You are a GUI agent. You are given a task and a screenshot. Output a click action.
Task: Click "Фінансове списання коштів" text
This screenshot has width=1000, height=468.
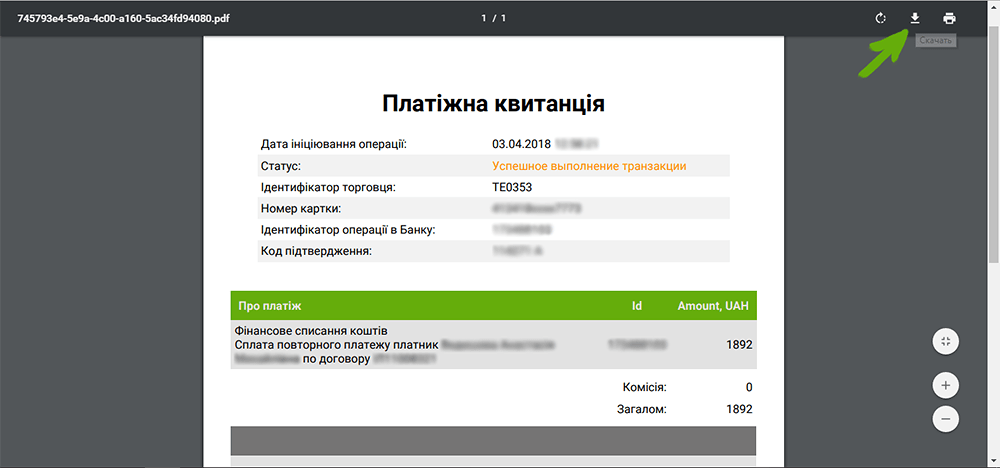[311, 331]
